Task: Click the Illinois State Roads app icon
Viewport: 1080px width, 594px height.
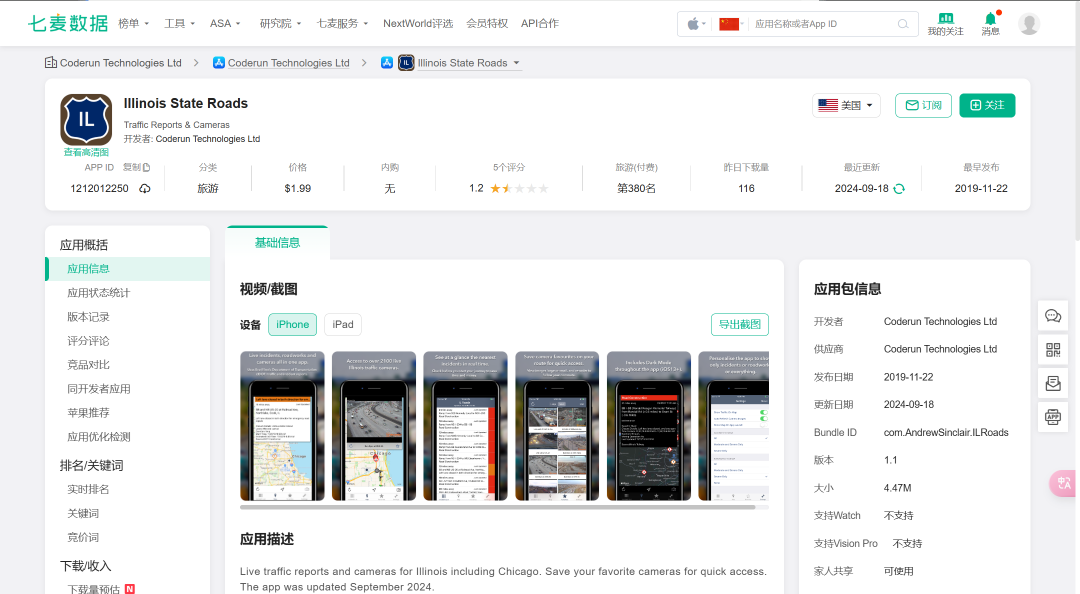Action: pos(86,119)
